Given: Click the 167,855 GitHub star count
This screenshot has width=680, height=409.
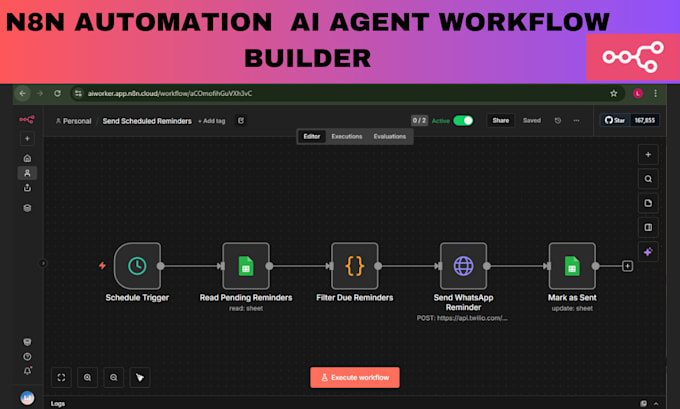Looking at the screenshot, I should (644, 120).
